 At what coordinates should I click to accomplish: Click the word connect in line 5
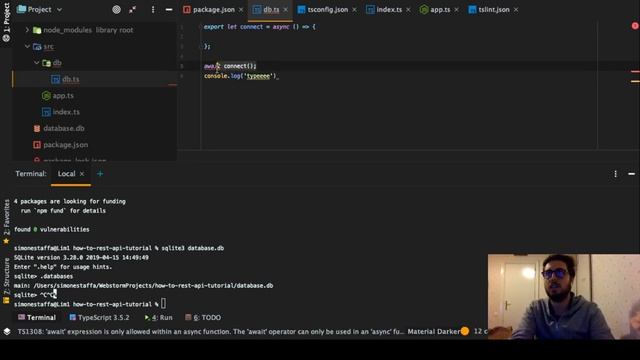235,66
